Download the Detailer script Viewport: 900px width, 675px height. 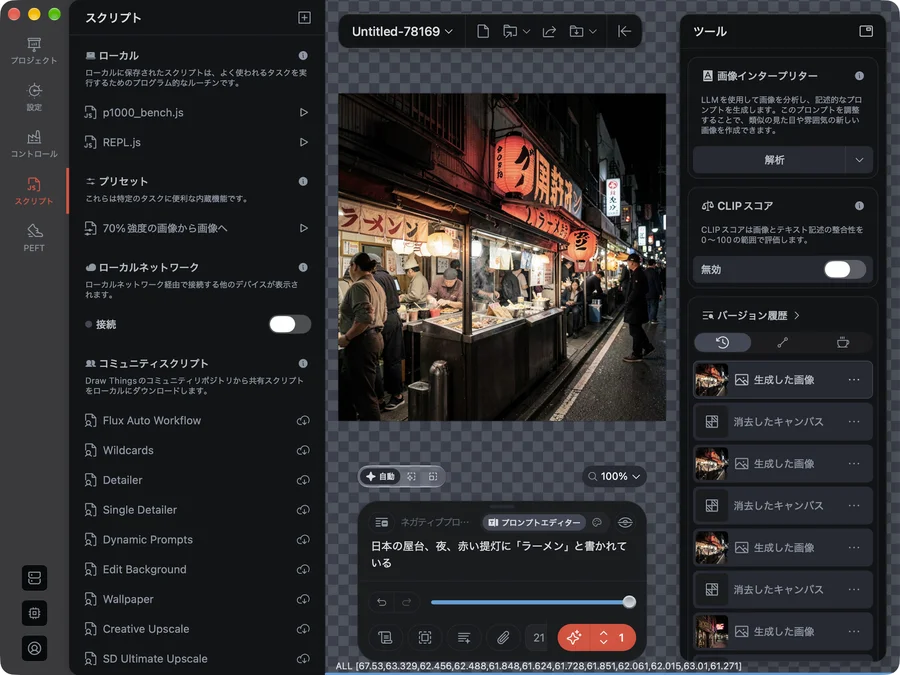point(303,480)
